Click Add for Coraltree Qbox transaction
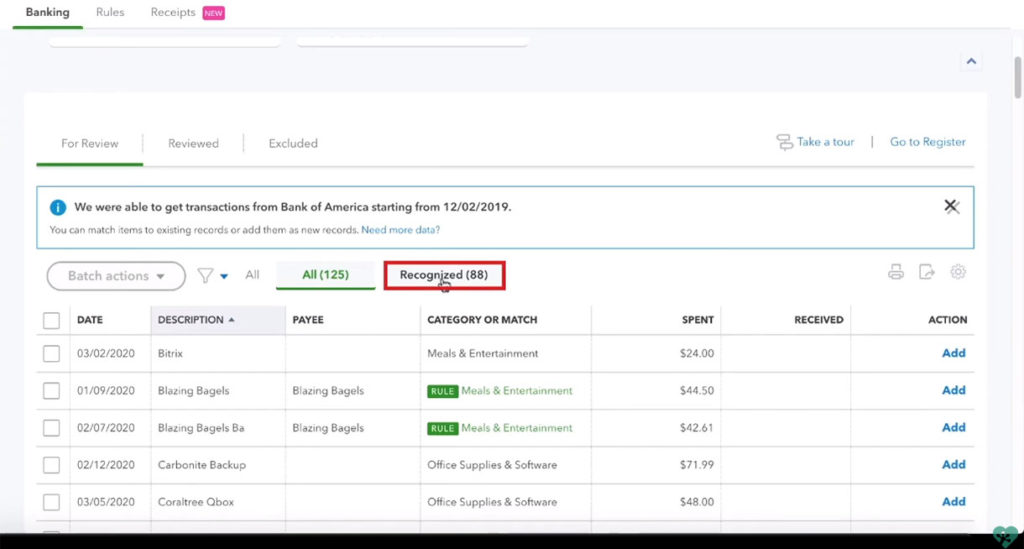The height and width of the screenshot is (549, 1024). click(953, 502)
